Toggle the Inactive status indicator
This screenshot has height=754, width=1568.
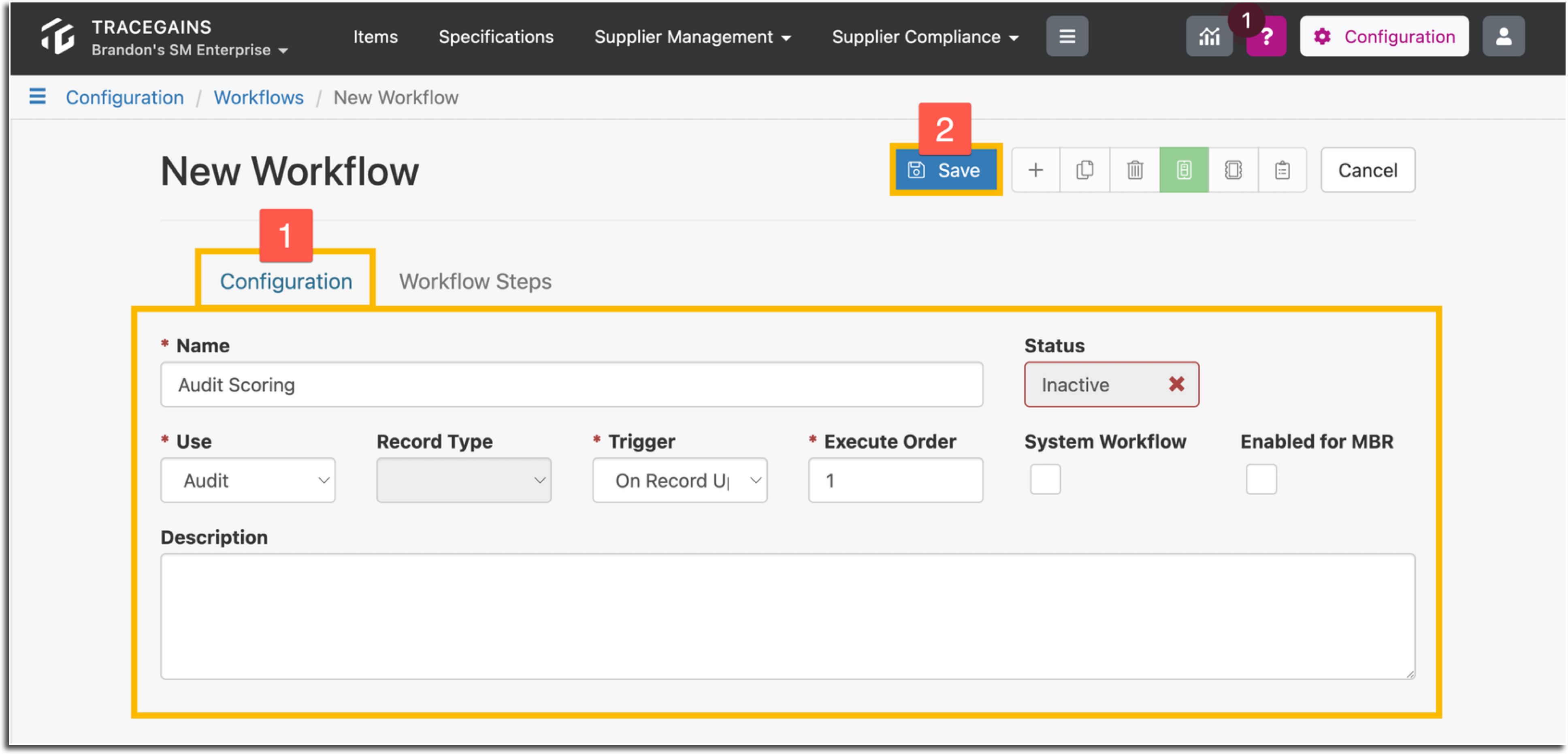(1112, 384)
